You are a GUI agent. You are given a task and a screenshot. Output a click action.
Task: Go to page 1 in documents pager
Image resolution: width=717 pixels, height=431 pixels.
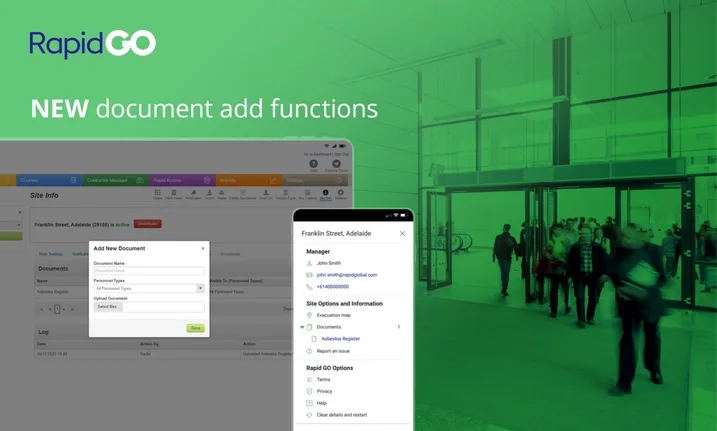57,309
